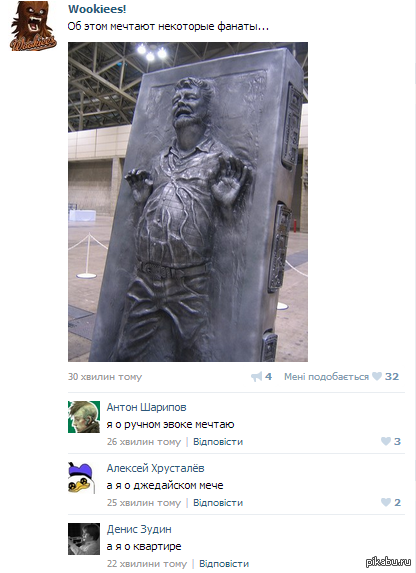Click the share megaphone icon
Image resolution: width=416 pixels, height=573 pixels.
(x=257, y=376)
